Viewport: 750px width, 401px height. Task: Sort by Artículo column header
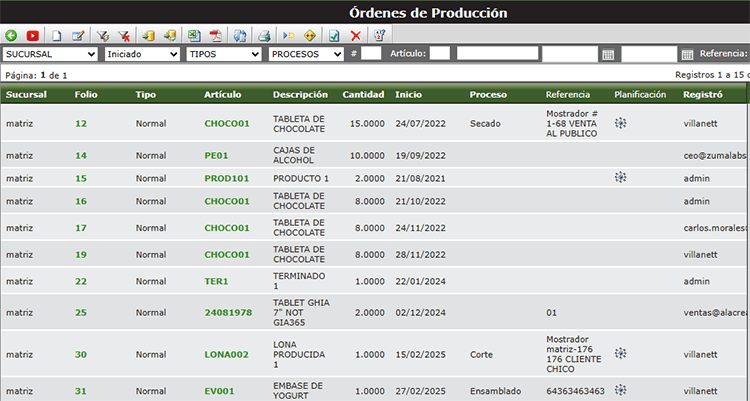pos(222,94)
